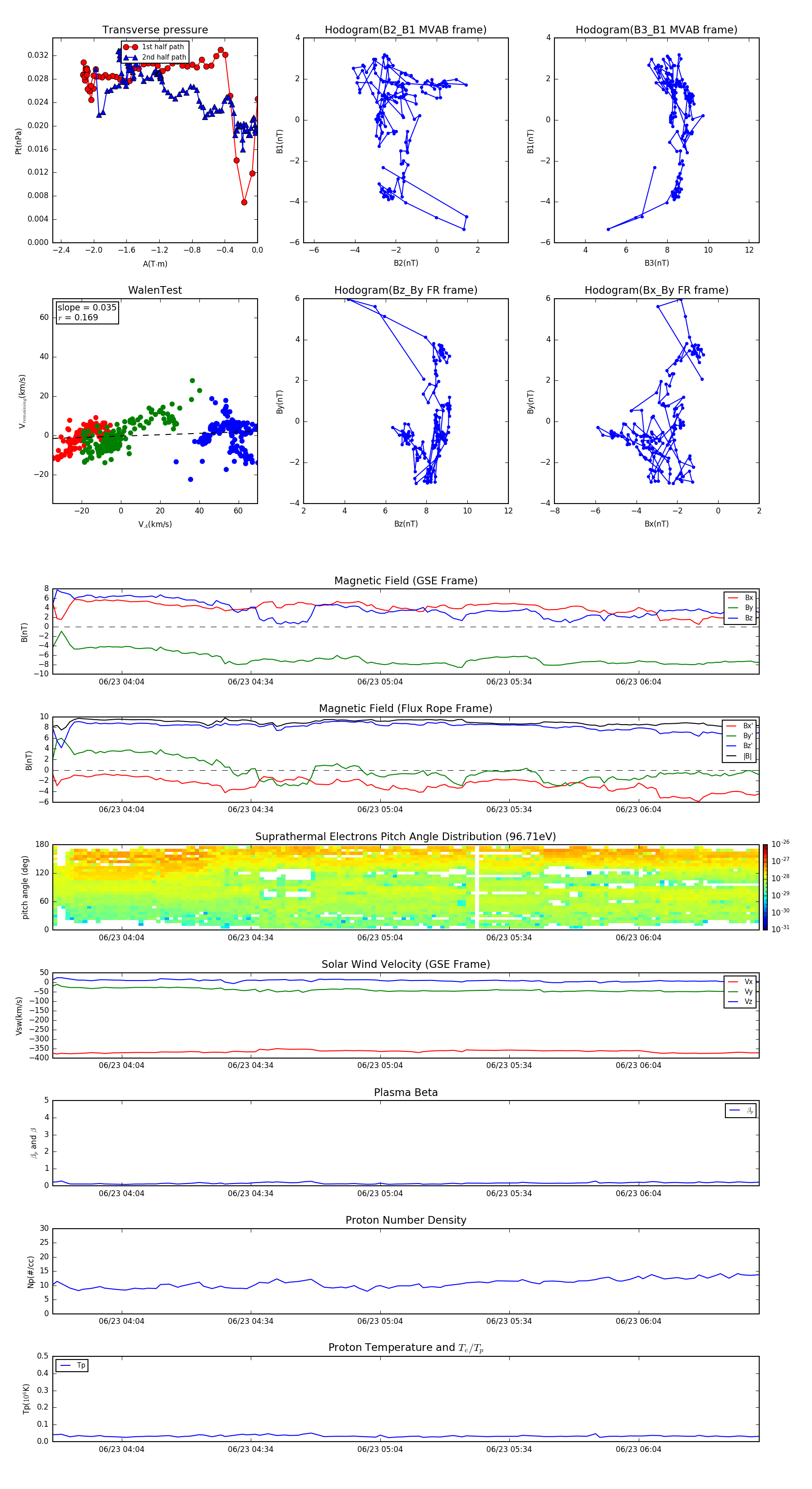Image resolution: width=812 pixels, height=1489 pixels.
Task: Select the Tp legend in the temperature plot
Action: pos(72,1365)
